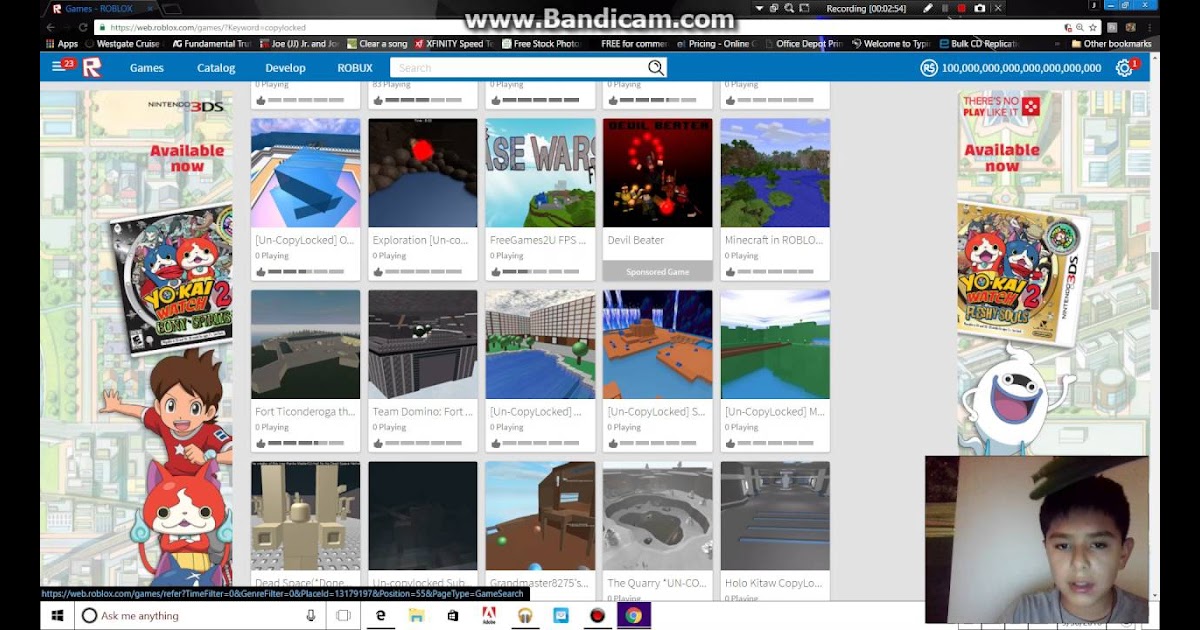Open the Team Domino: Fort game thumbnail

coord(423,344)
